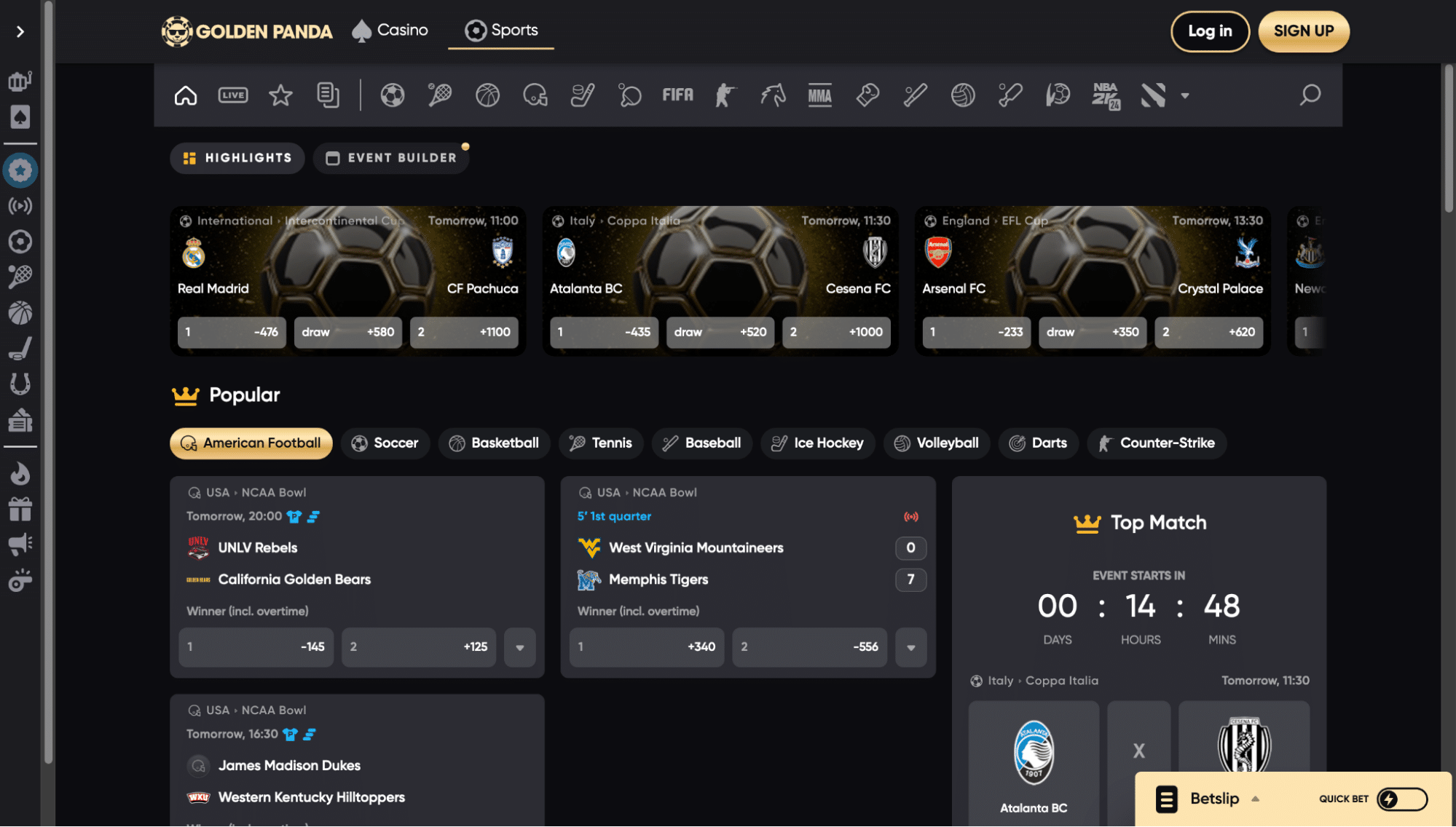
Task: Select Atalanta BC in Top Match
Action: pyautogui.click(x=1034, y=763)
